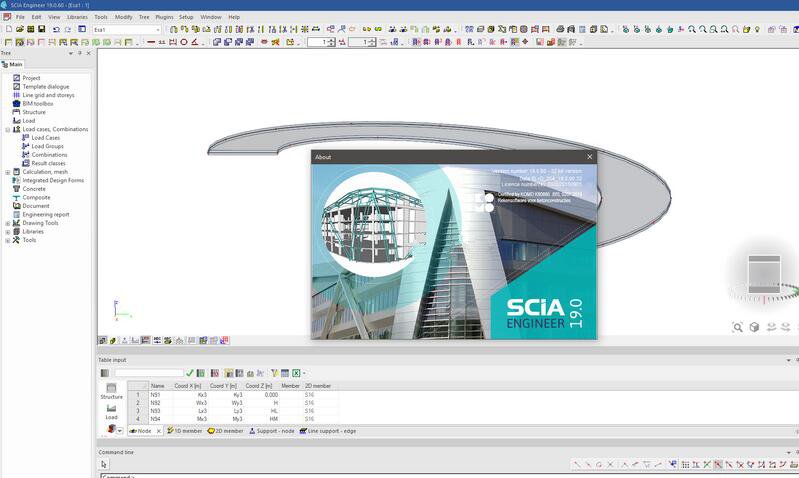Save project with the floppy disk icon
This screenshot has height=478, width=799.
tap(42, 30)
